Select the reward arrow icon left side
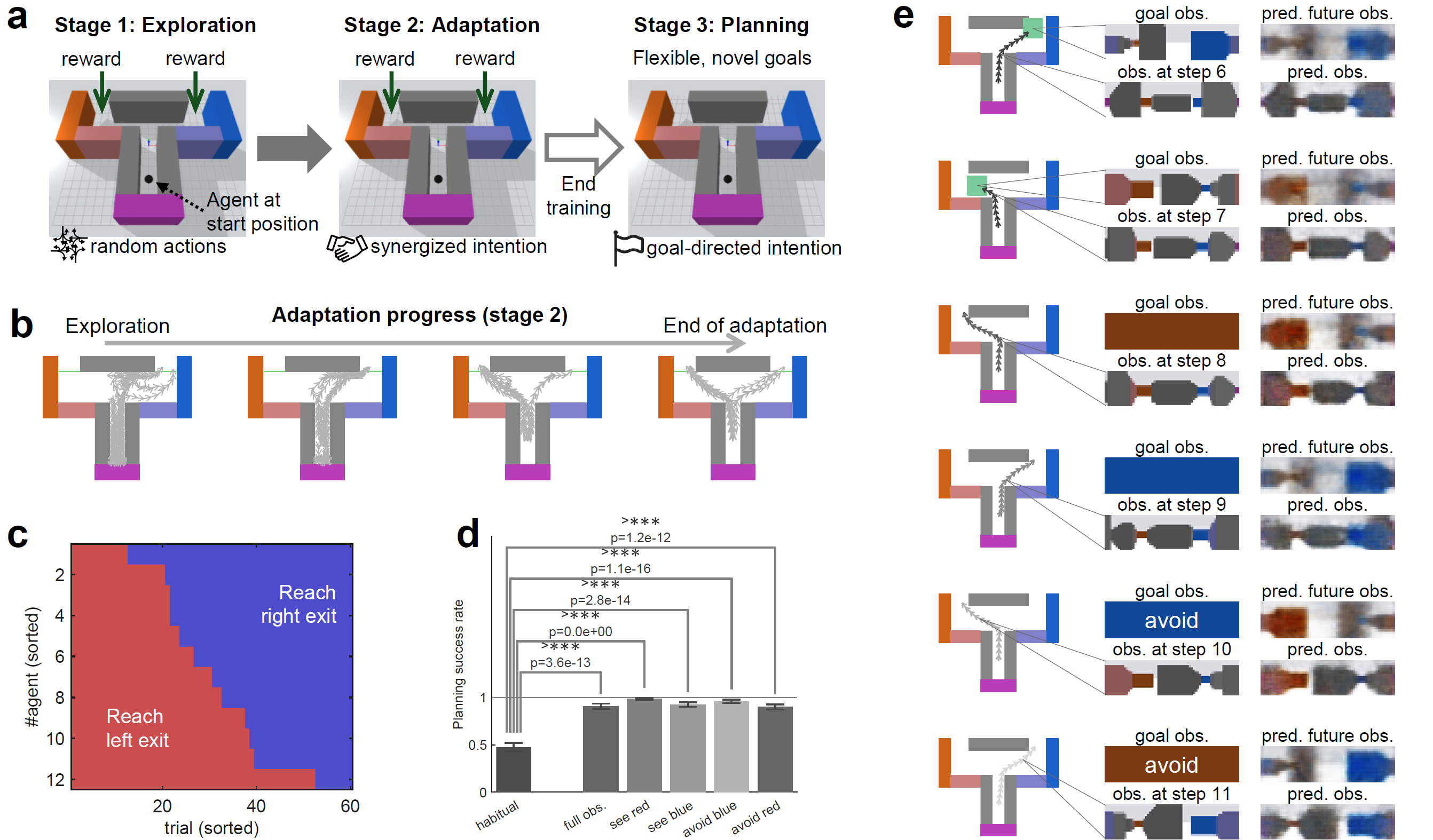1433x840 pixels. point(102,93)
